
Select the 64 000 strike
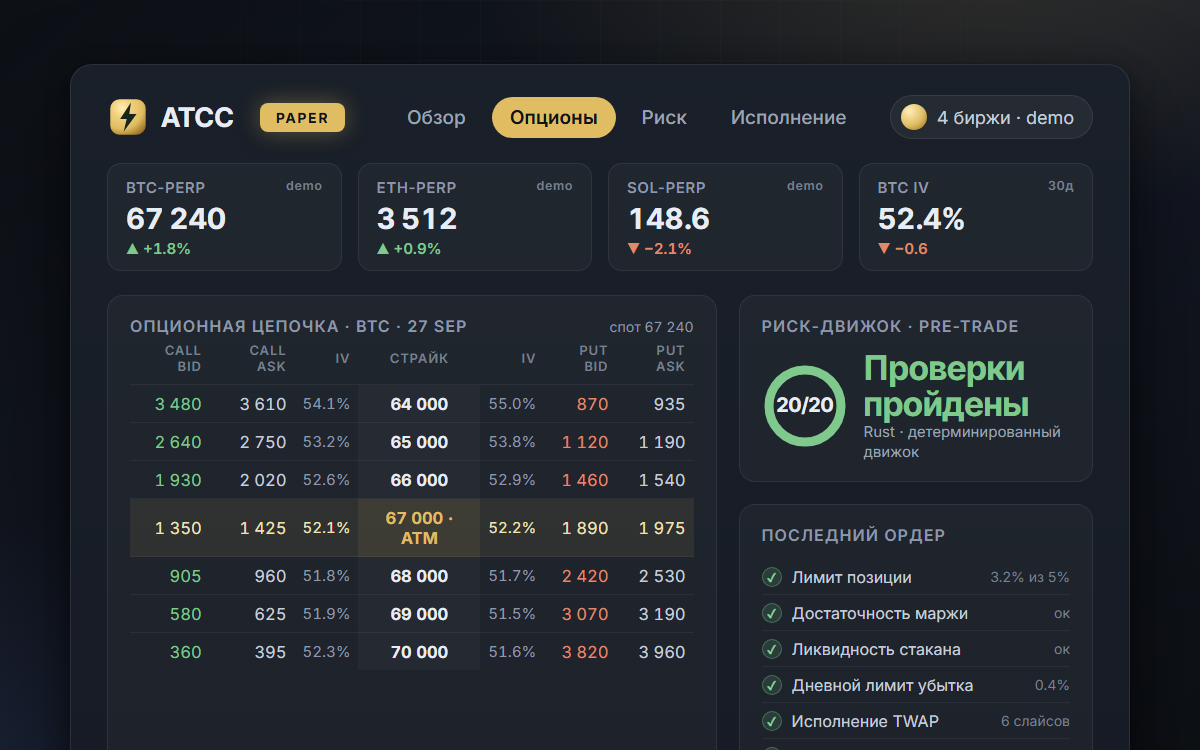419,404
